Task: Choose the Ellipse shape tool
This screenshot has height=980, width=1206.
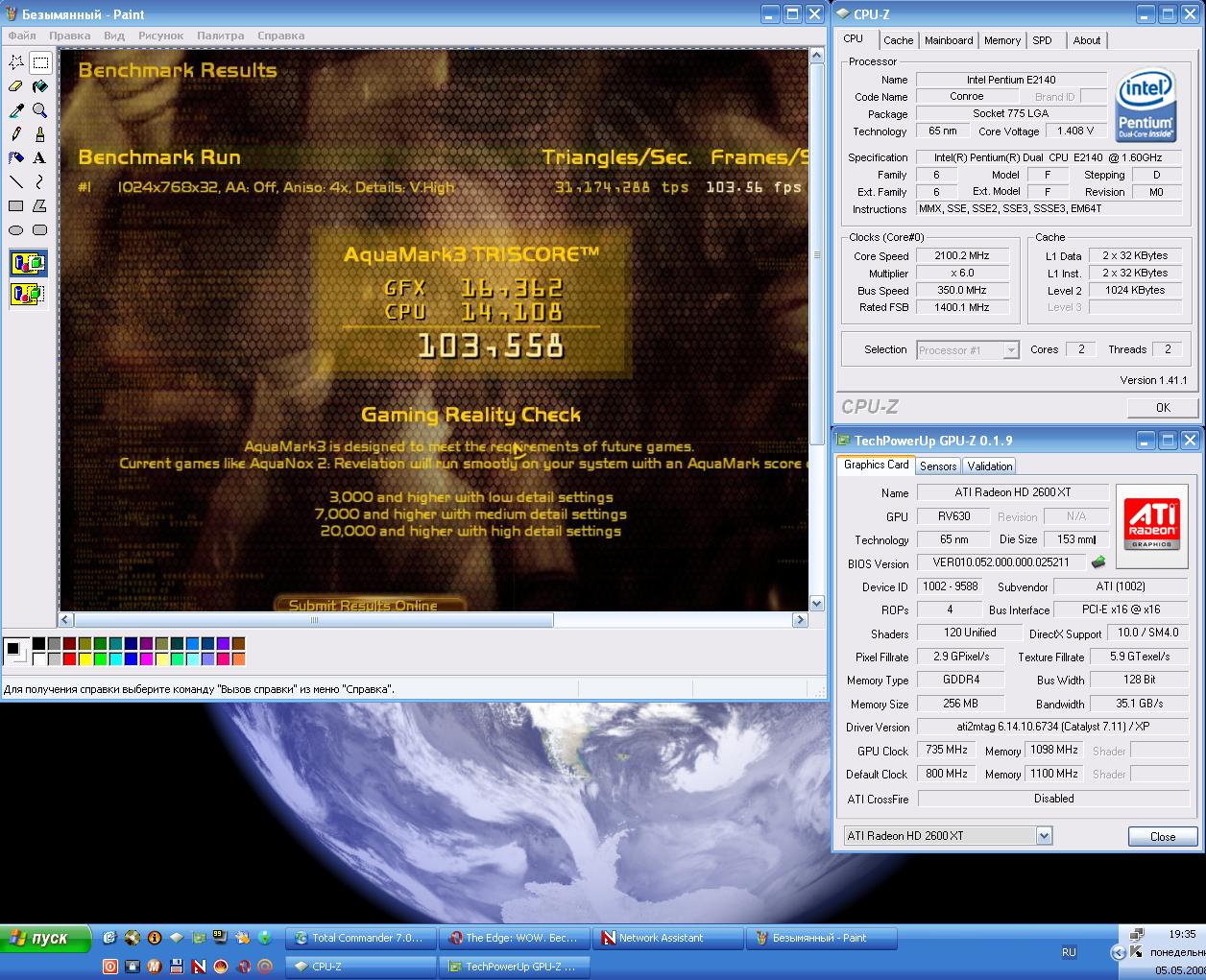Action: click(16, 229)
